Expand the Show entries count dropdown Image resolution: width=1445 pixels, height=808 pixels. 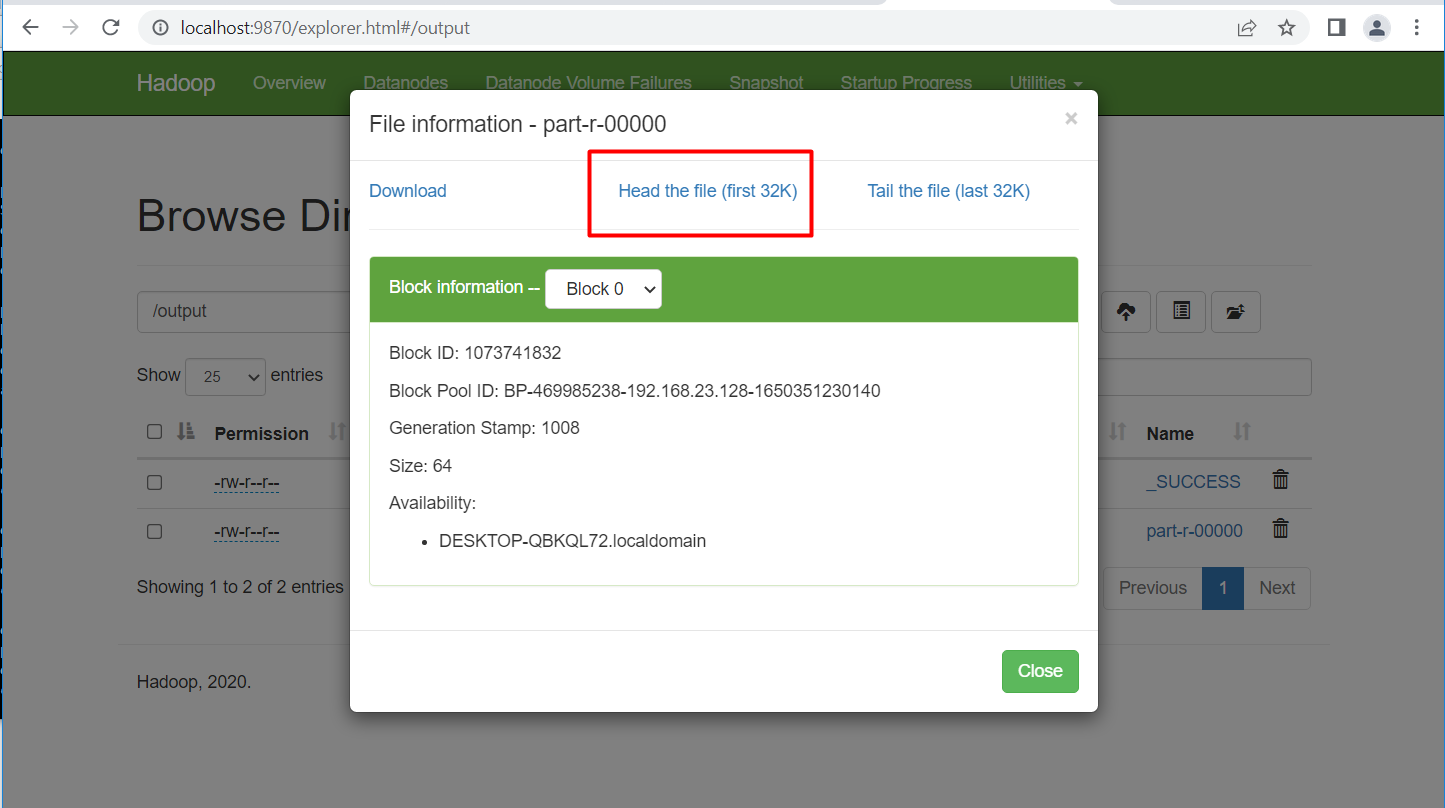[226, 376]
